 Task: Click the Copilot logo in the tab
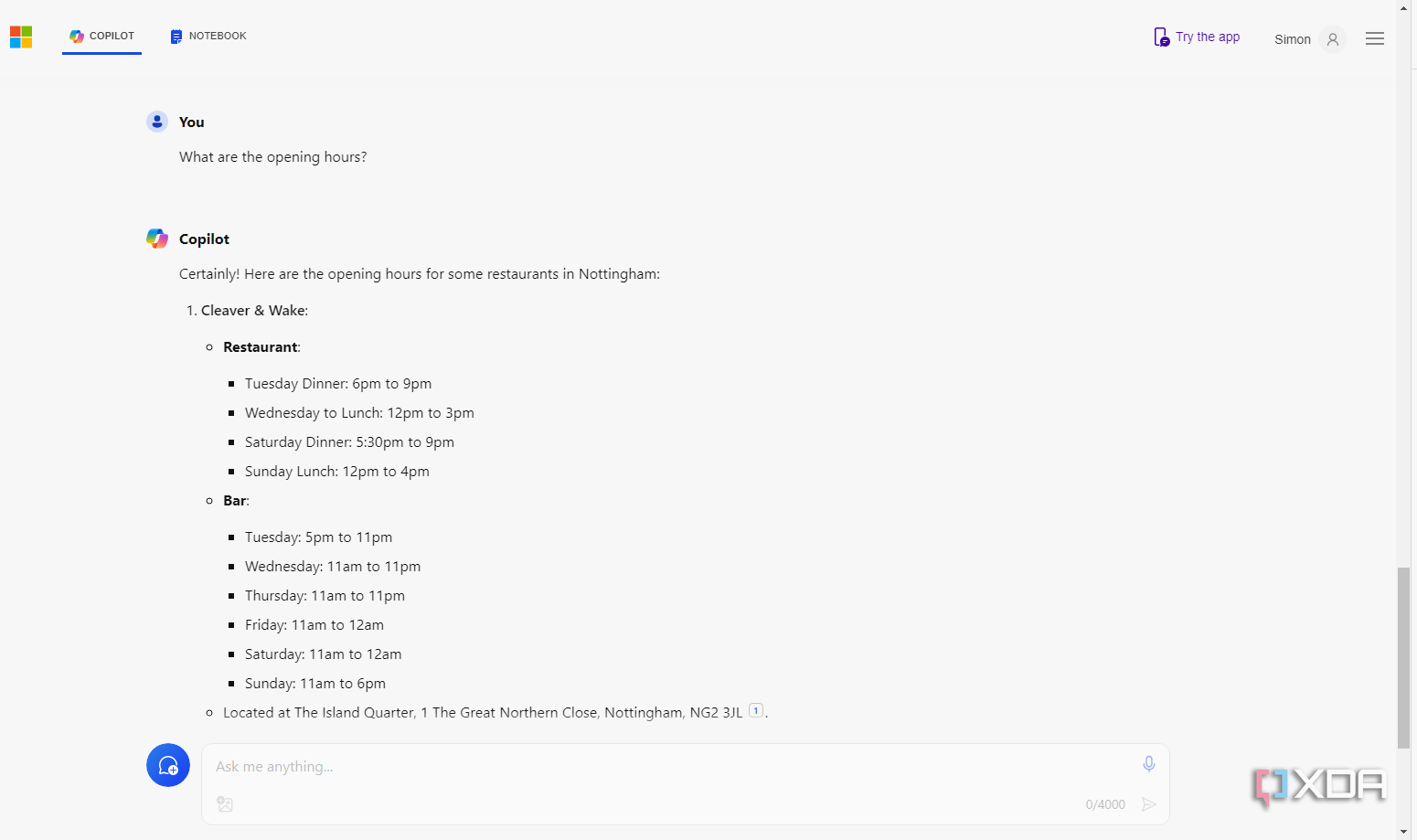[x=77, y=37]
